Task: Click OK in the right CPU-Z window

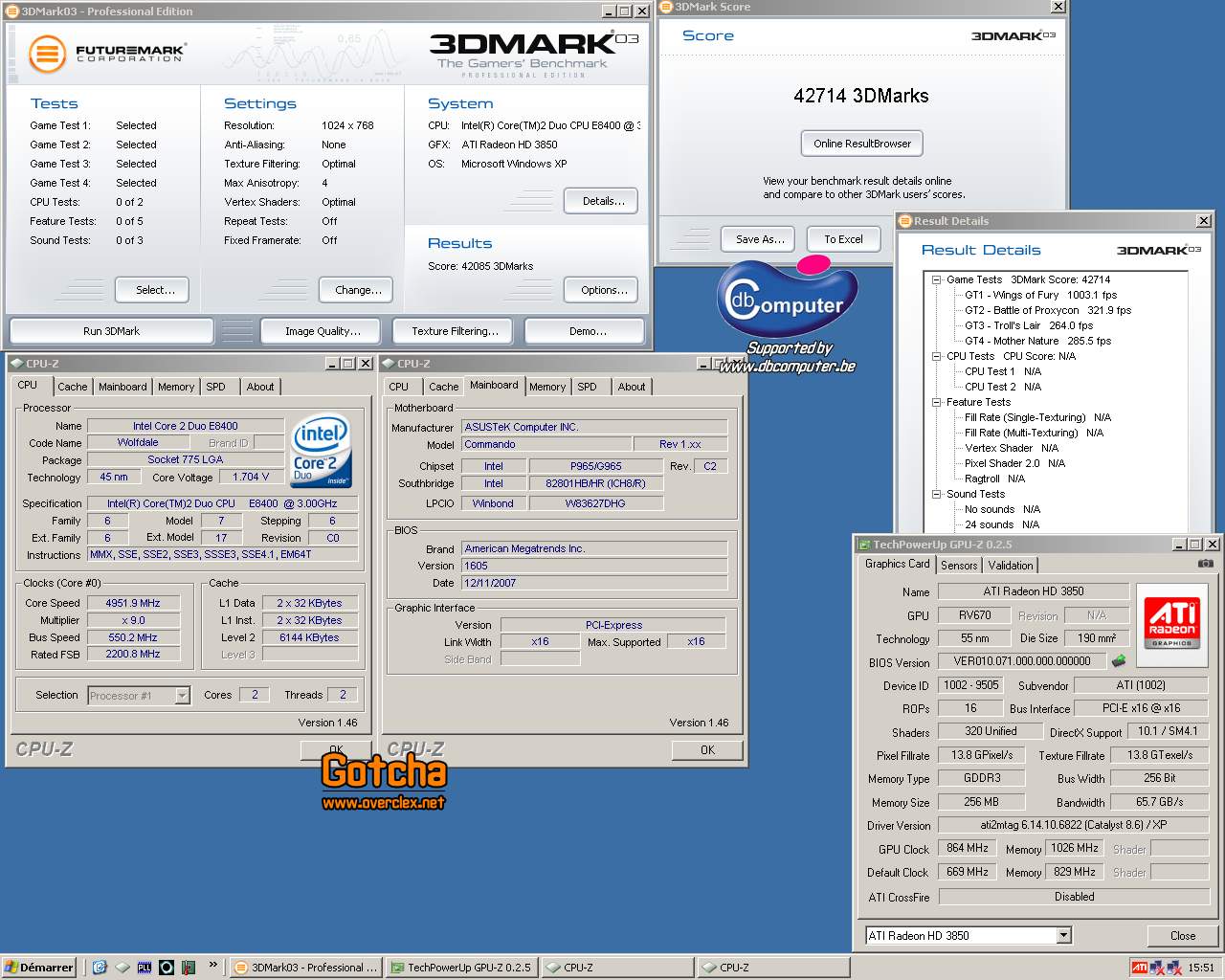Action: (707, 750)
